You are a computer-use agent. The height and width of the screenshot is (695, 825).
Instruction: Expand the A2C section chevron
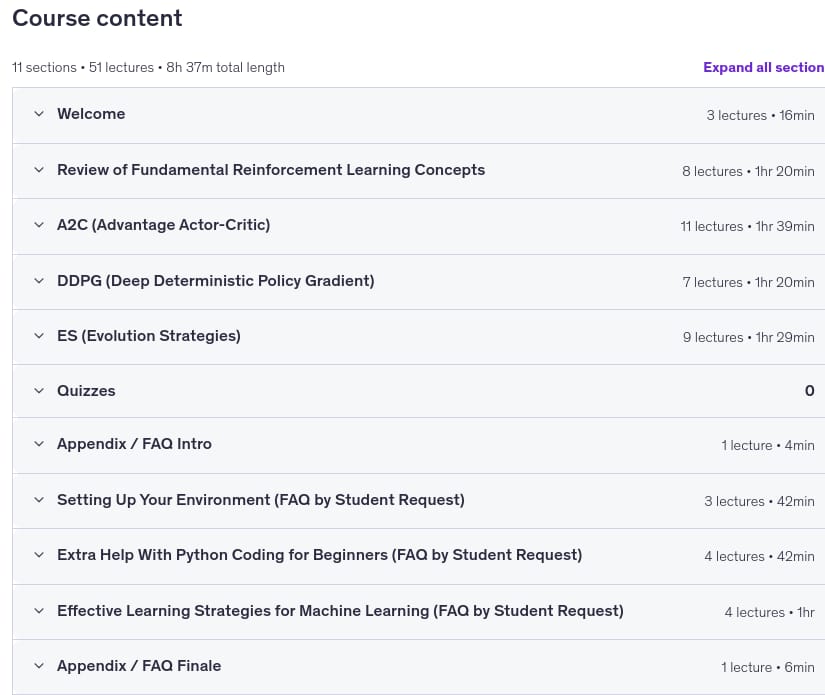pyautogui.click(x=39, y=225)
